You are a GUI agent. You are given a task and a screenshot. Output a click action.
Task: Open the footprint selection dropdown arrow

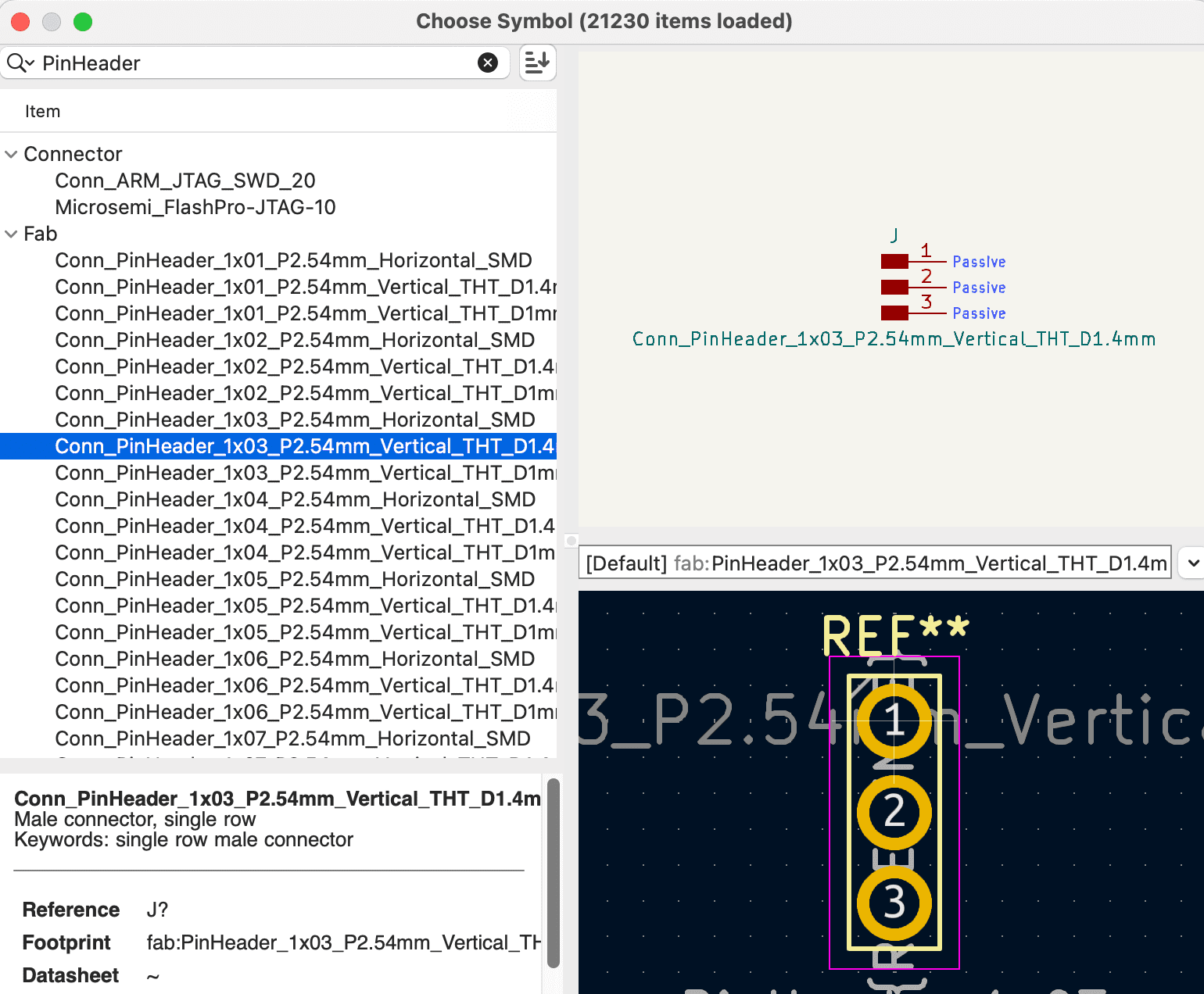tap(1194, 563)
